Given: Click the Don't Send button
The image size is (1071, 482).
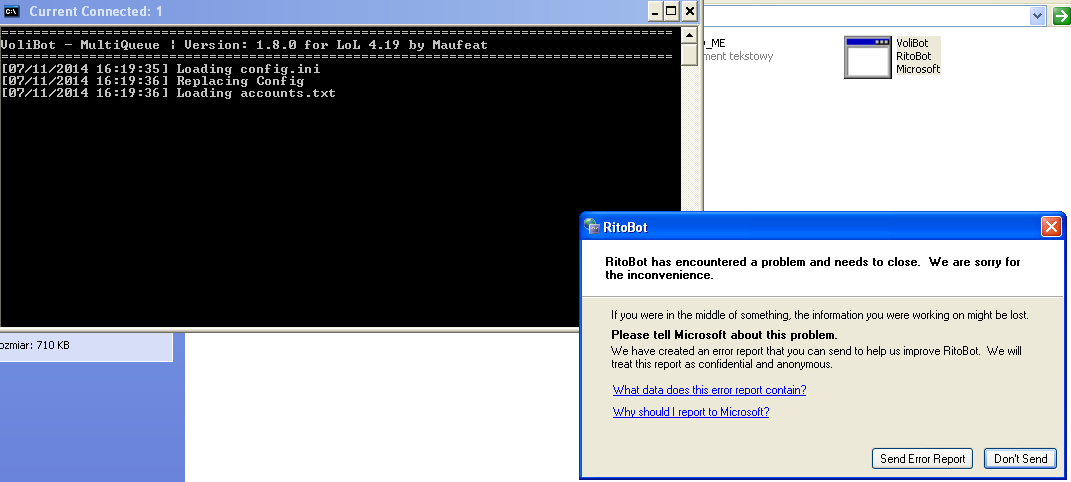Looking at the screenshot, I should coord(1020,459).
